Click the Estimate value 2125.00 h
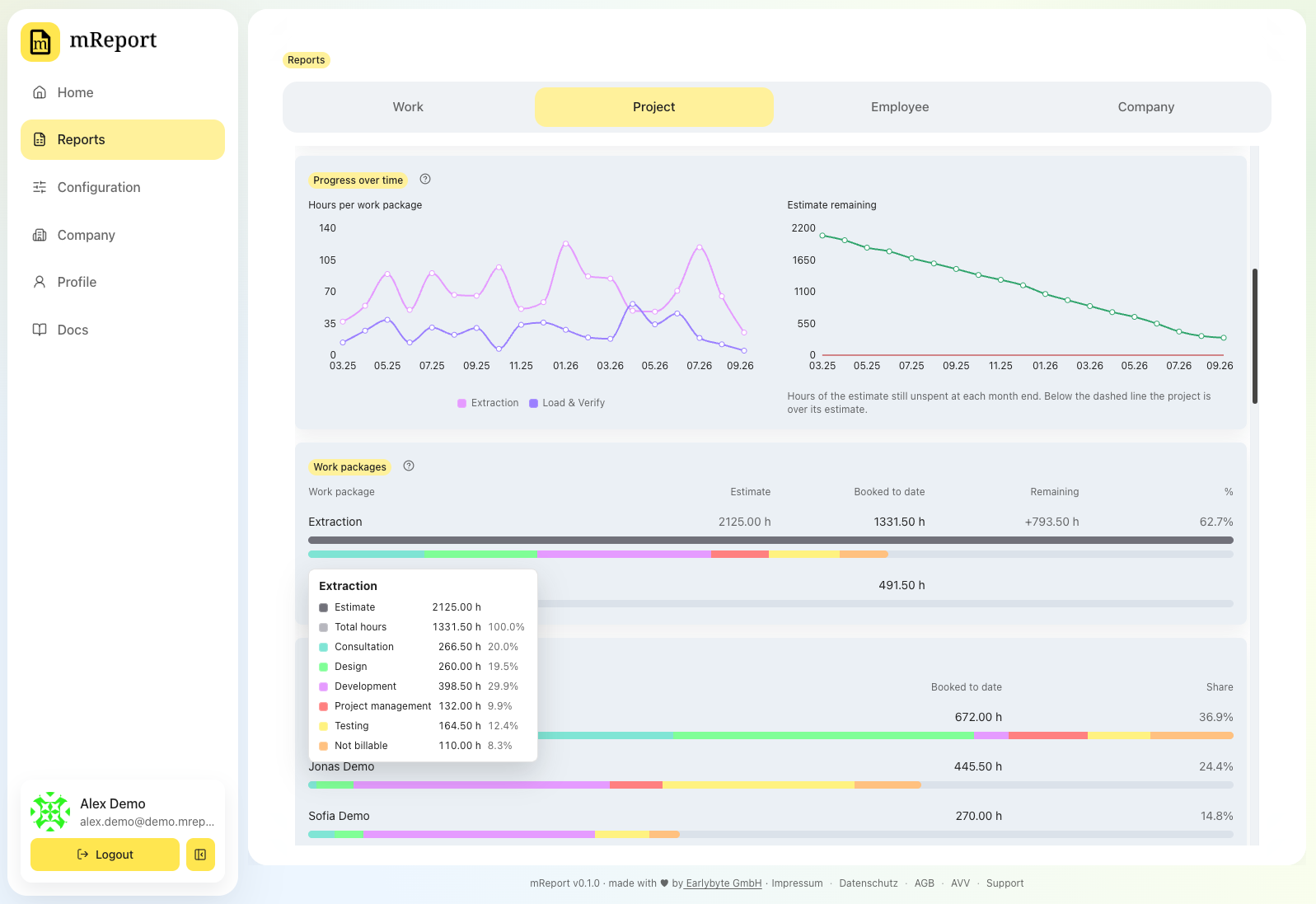This screenshot has height=904, width=1316. pyautogui.click(x=745, y=522)
